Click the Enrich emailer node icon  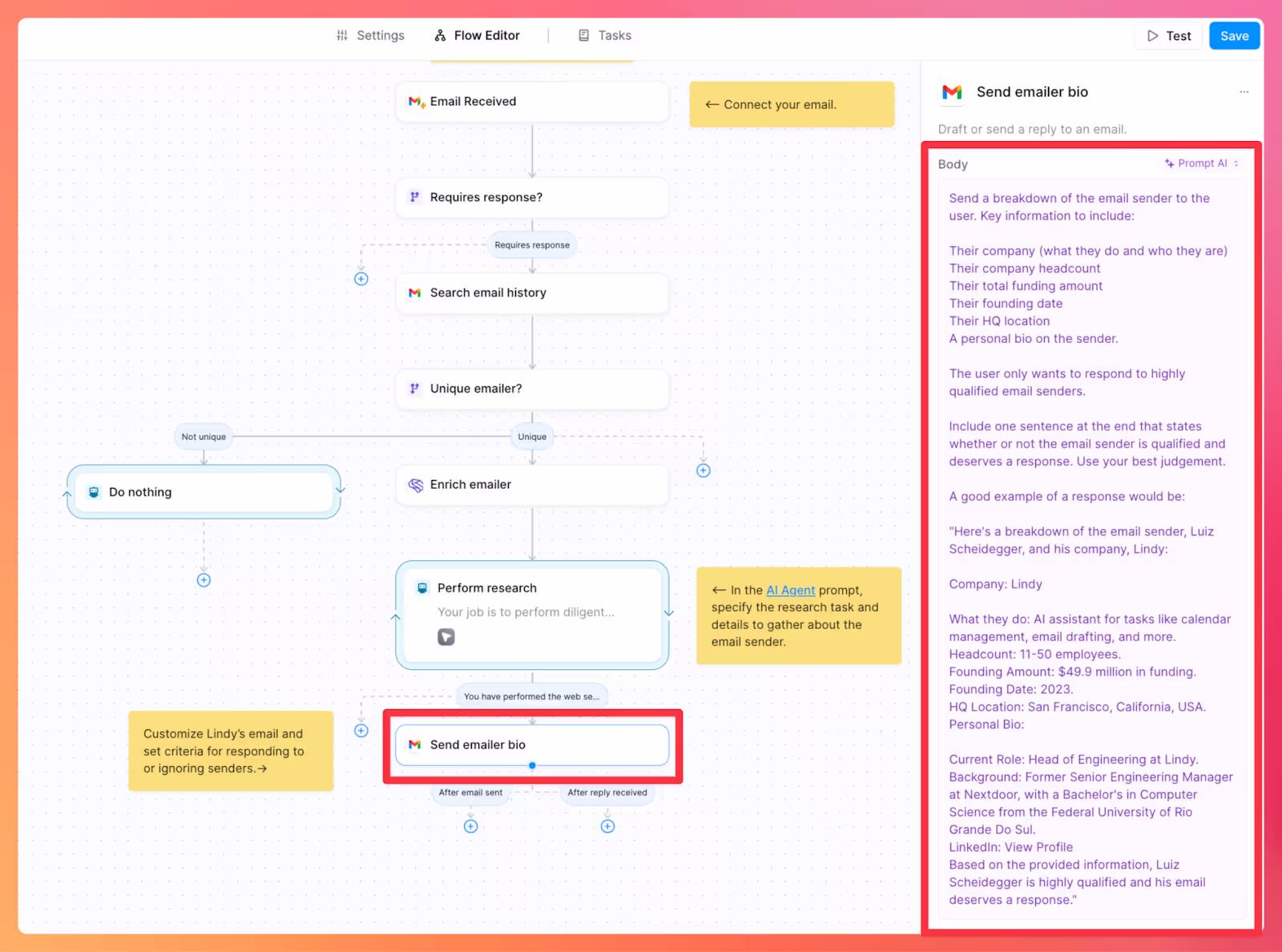416,485
